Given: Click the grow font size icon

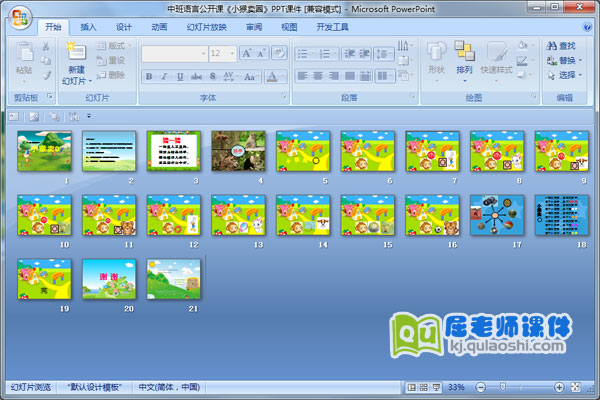Looking at the screenshot, I should click(x=246, y=53).
